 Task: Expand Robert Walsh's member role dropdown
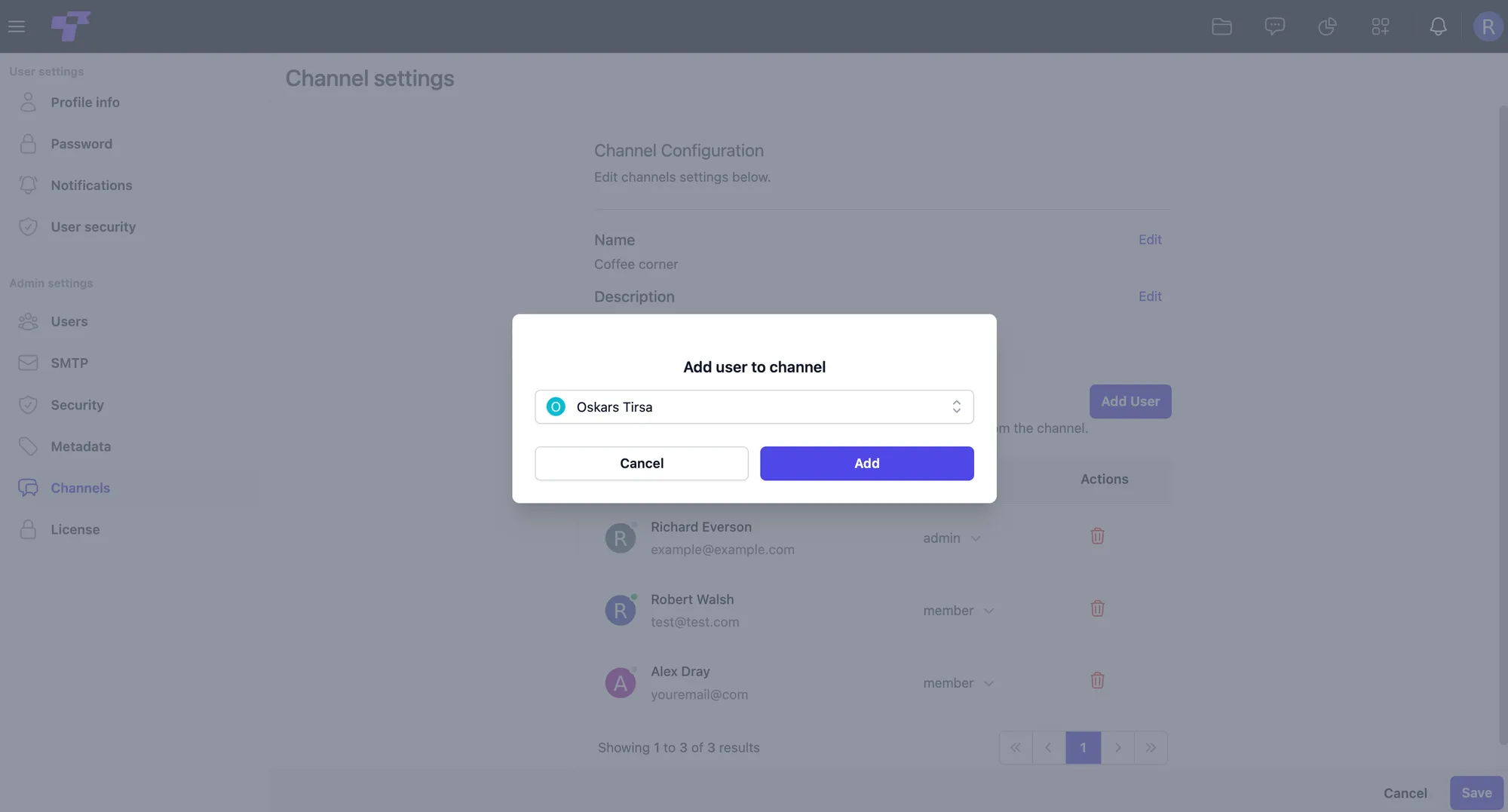click(958, 611)
